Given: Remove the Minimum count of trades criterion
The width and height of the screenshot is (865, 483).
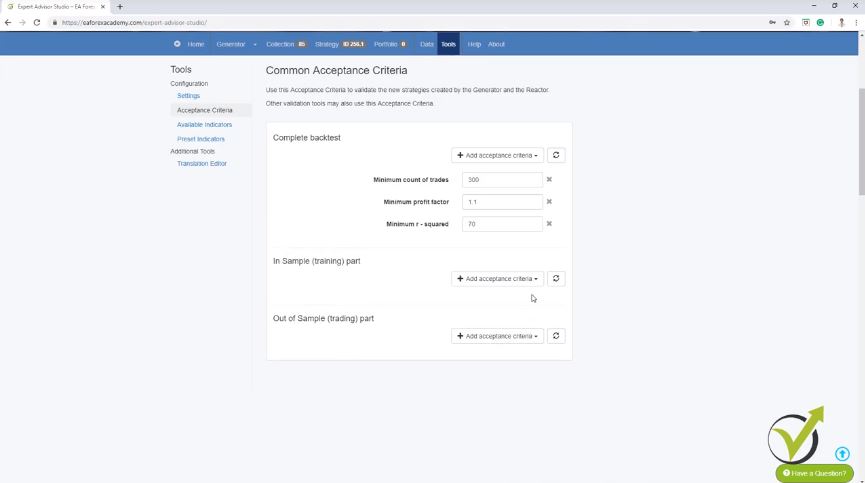Looking at the screenshot, I should [x=549, y=180].
